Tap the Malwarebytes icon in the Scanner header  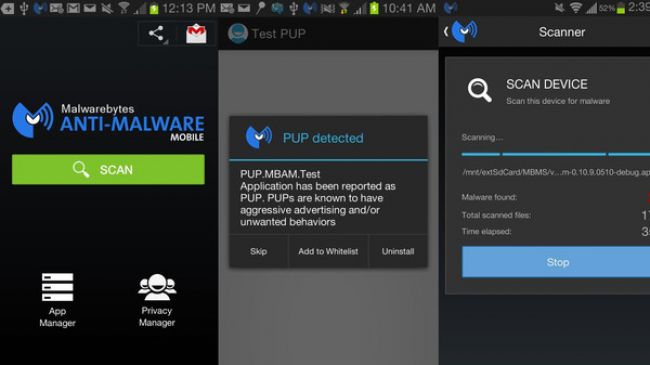click(x=464, y=31)
